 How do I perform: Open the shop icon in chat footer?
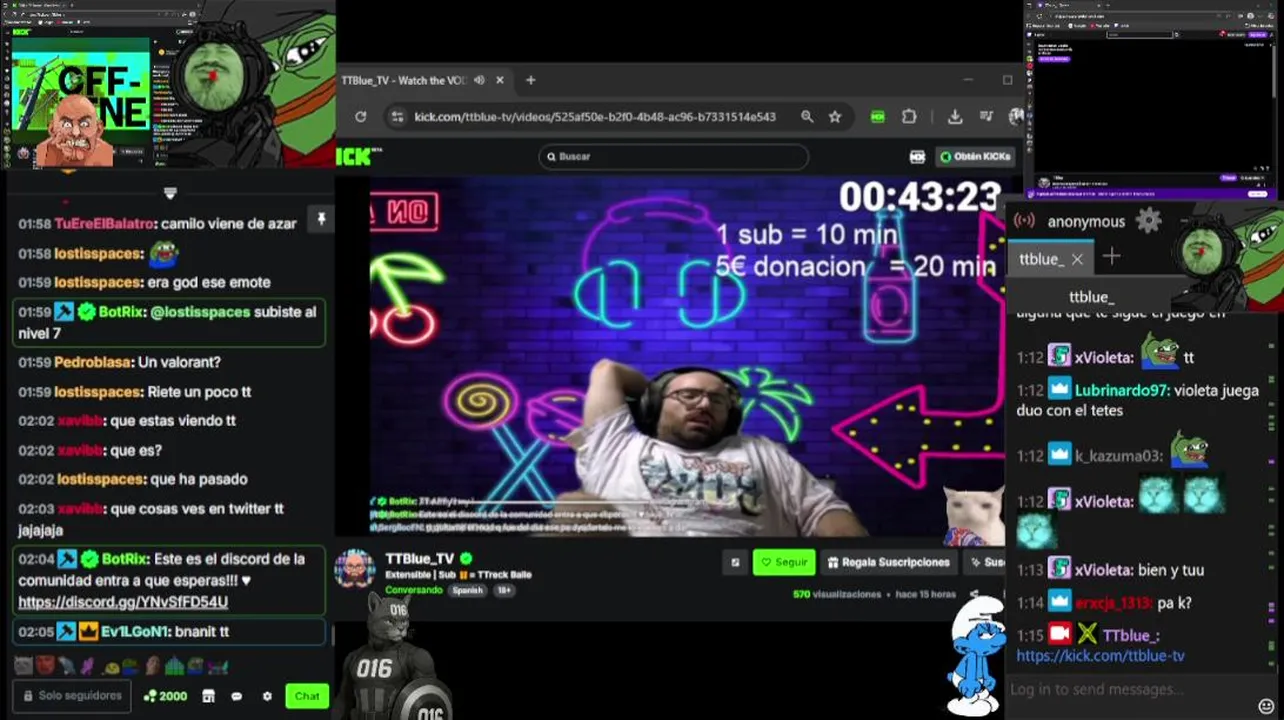(208, 696)
